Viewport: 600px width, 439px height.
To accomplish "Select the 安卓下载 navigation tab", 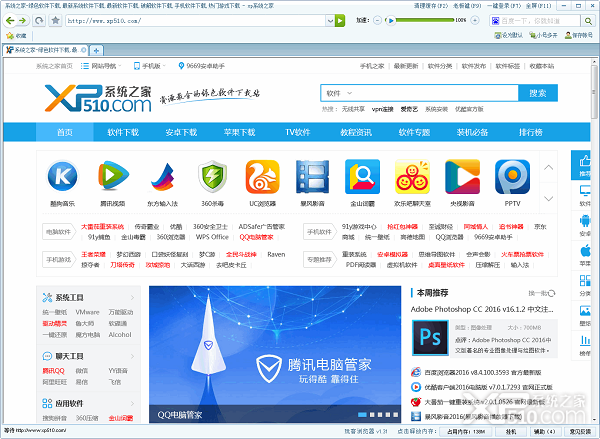I will (x=181, y=132).
